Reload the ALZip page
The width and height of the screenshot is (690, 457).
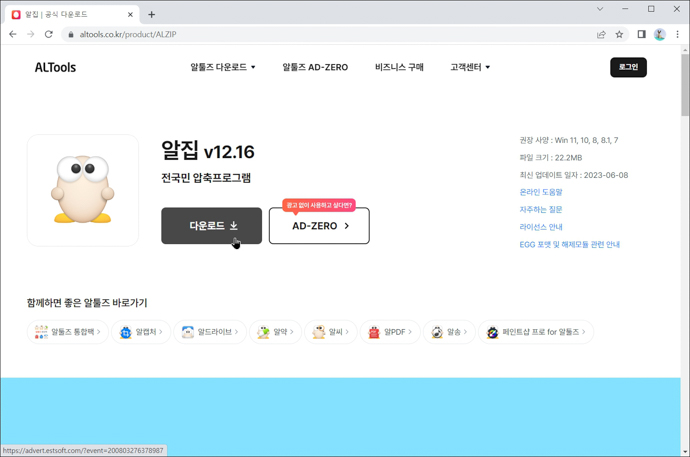coord(48,34)
